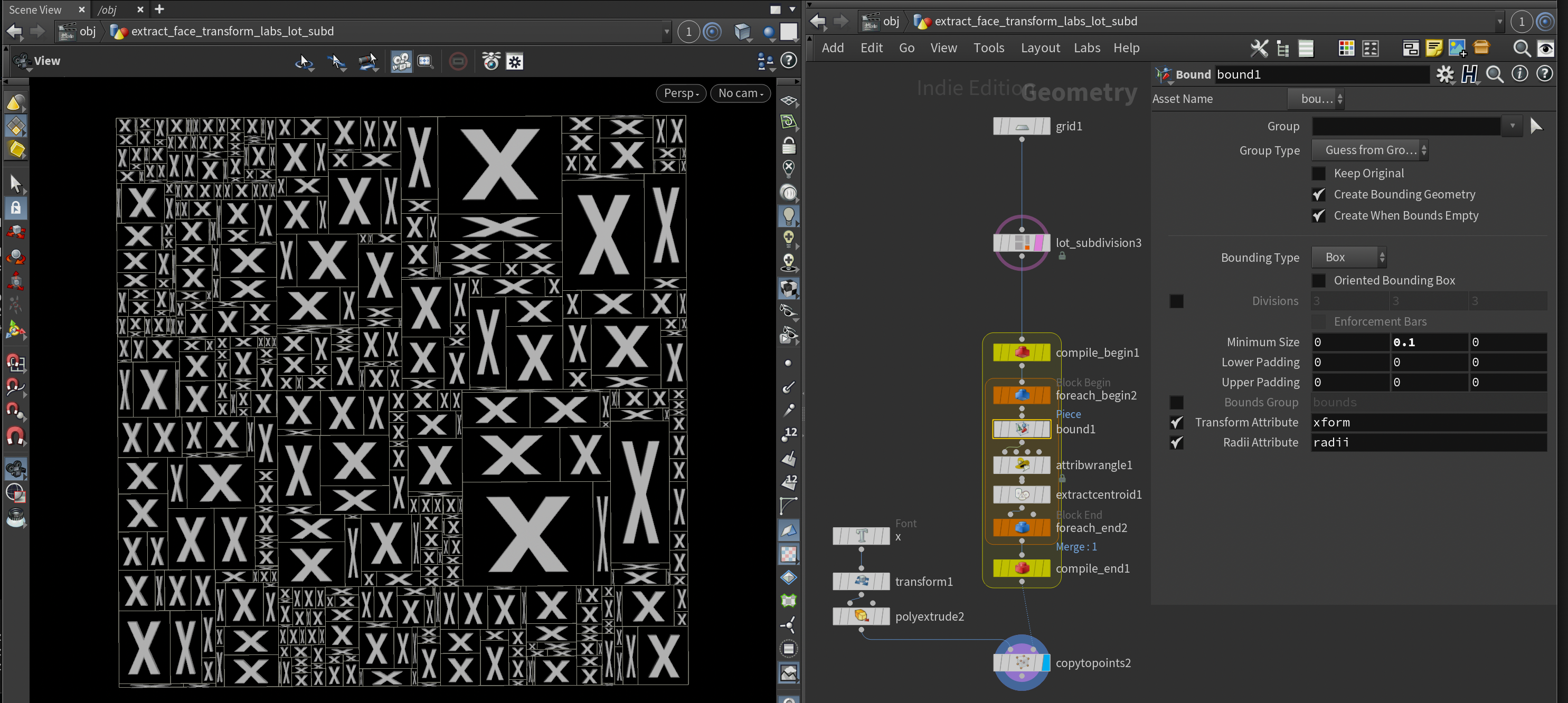Open parameter gear settings menu
The height and width of the screenshot is (703, 1568).
1444,74
